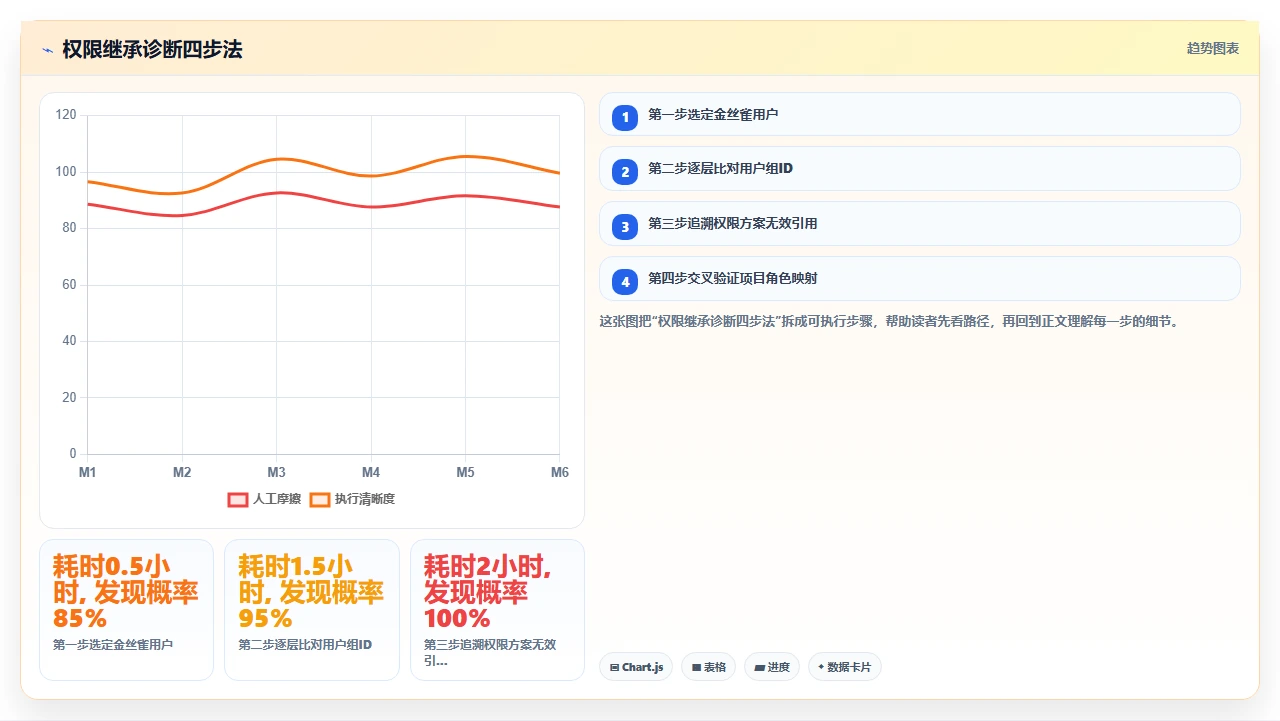Click the M5 axis label
Image resolution: width=1280 pixels, height=721 pixels.
465,472
